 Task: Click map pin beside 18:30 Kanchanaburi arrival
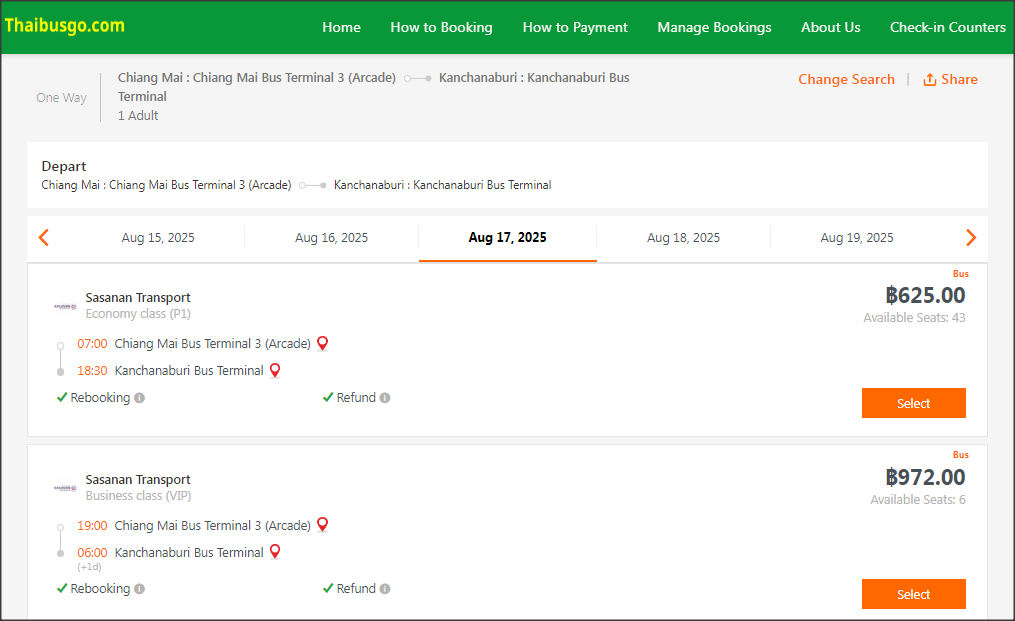point(275,370)
